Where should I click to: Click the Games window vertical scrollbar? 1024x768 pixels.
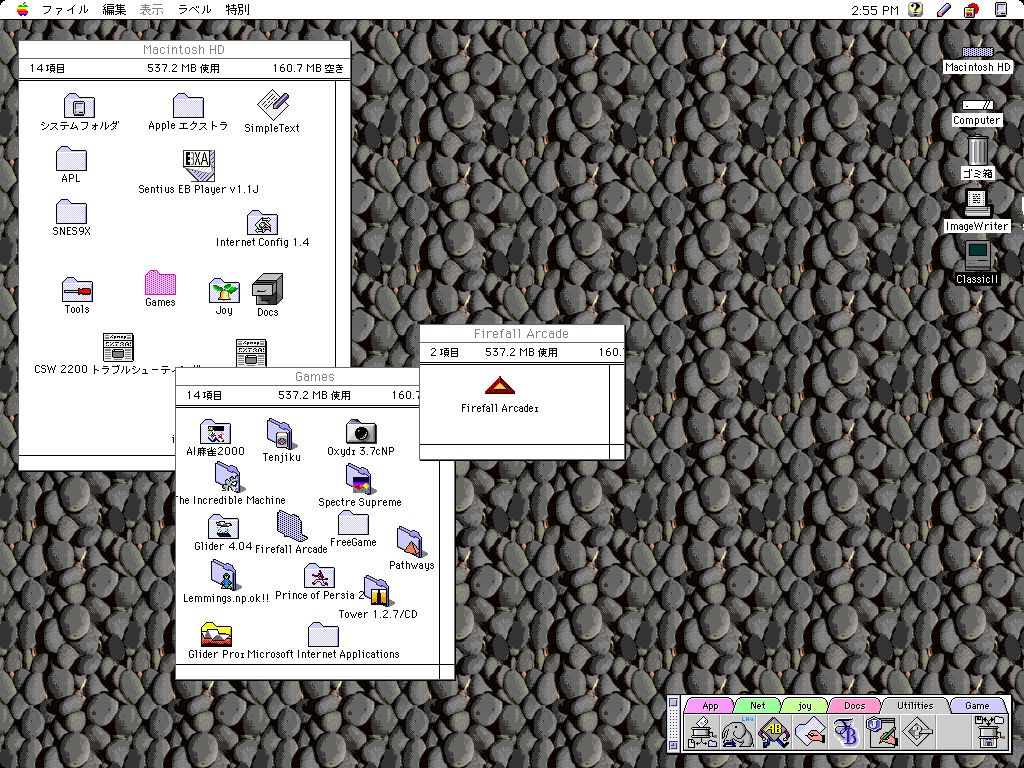pyautogui.click(x=447, y=562)
